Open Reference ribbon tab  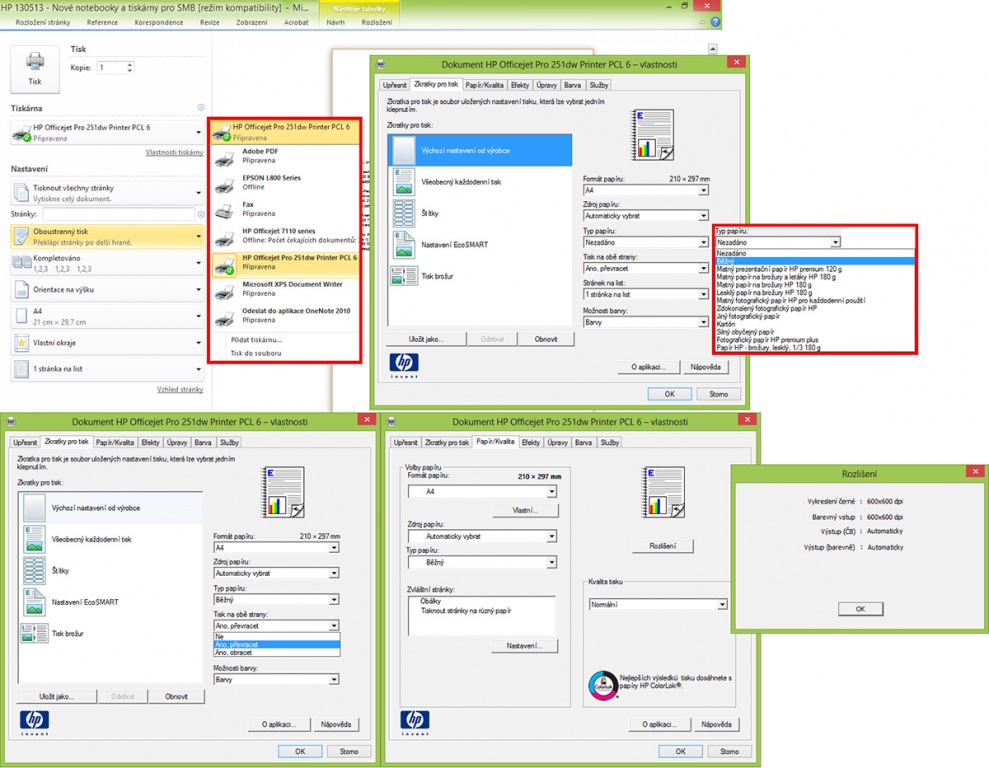[102, 22]
